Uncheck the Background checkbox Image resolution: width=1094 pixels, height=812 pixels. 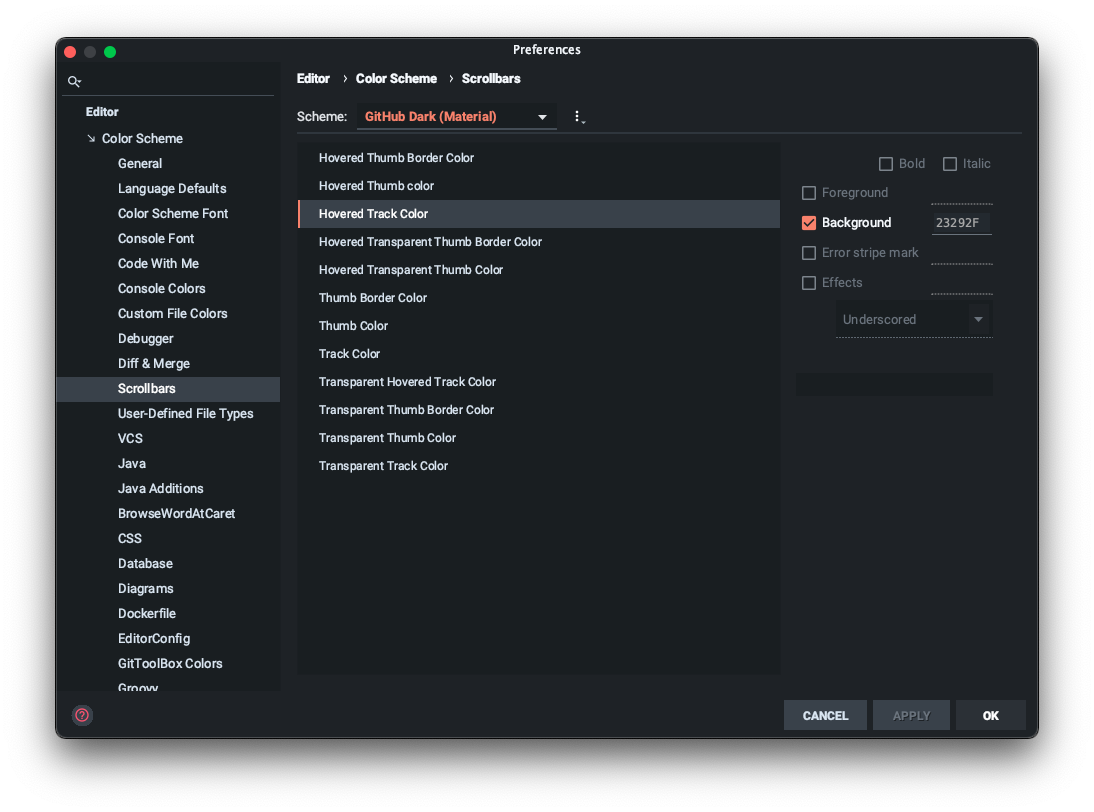(x=809, y=223)
